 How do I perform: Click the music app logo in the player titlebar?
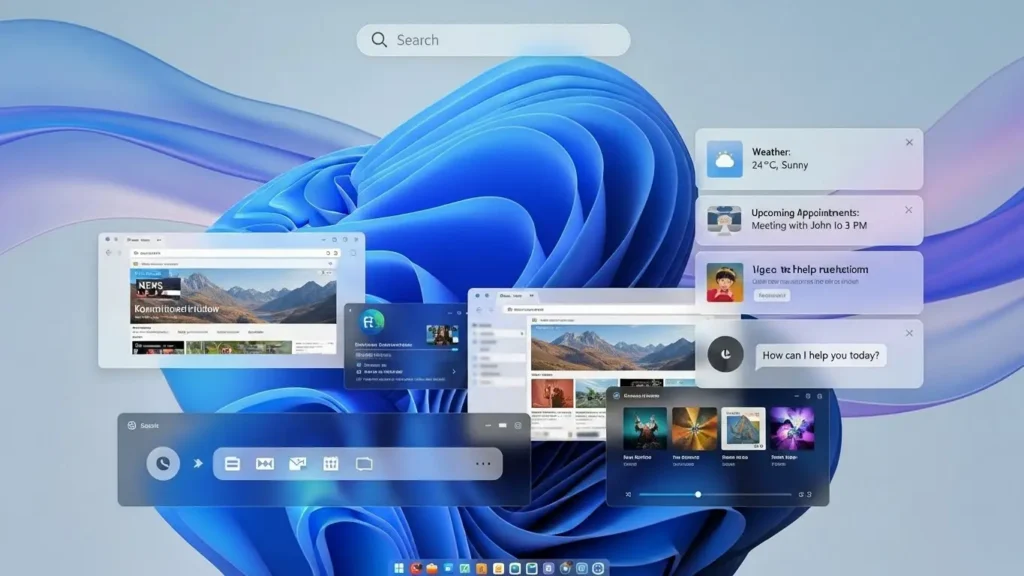(x=616, y=396)
